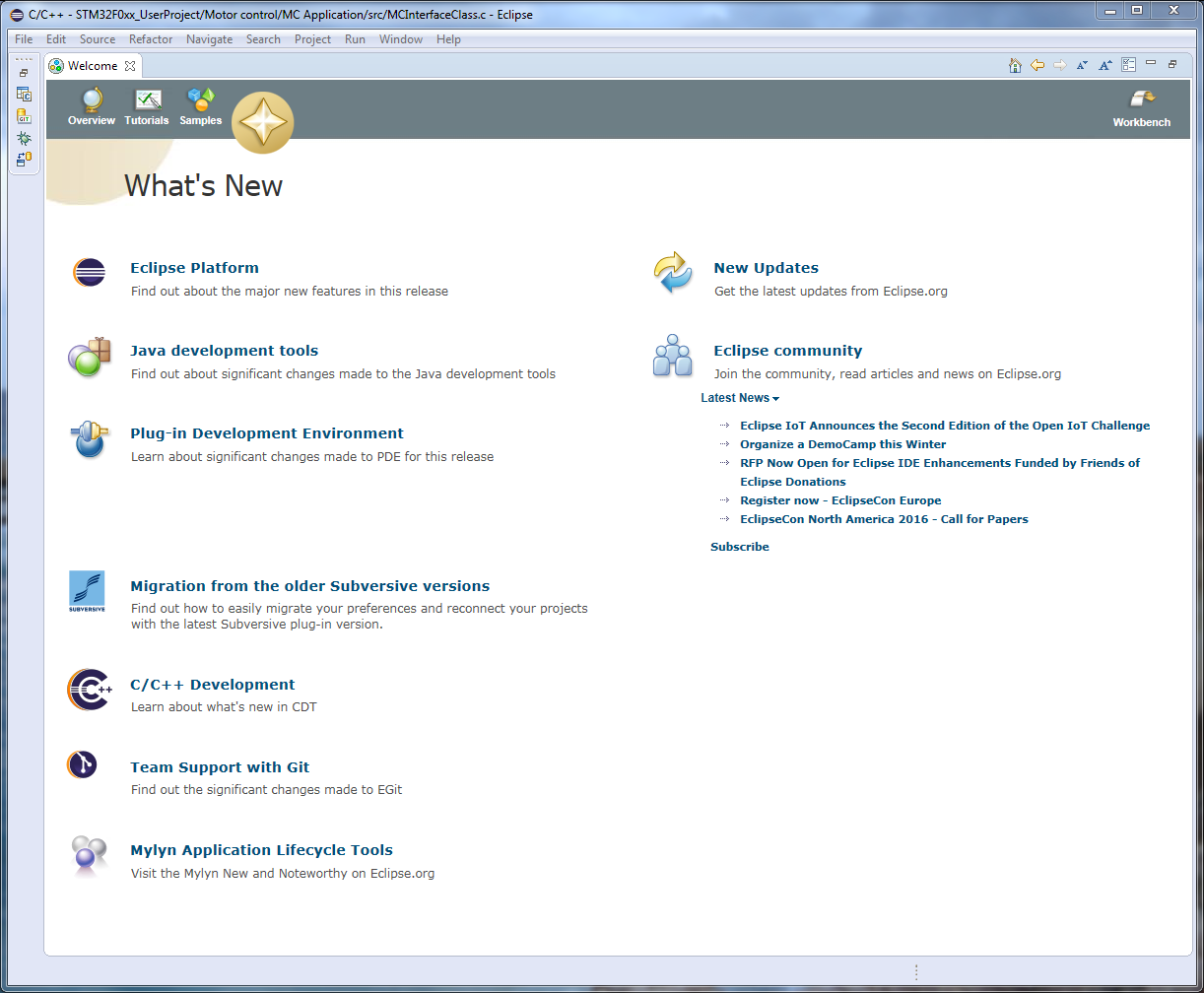Switch to the Debug perspective bug icon

point(24,138)
